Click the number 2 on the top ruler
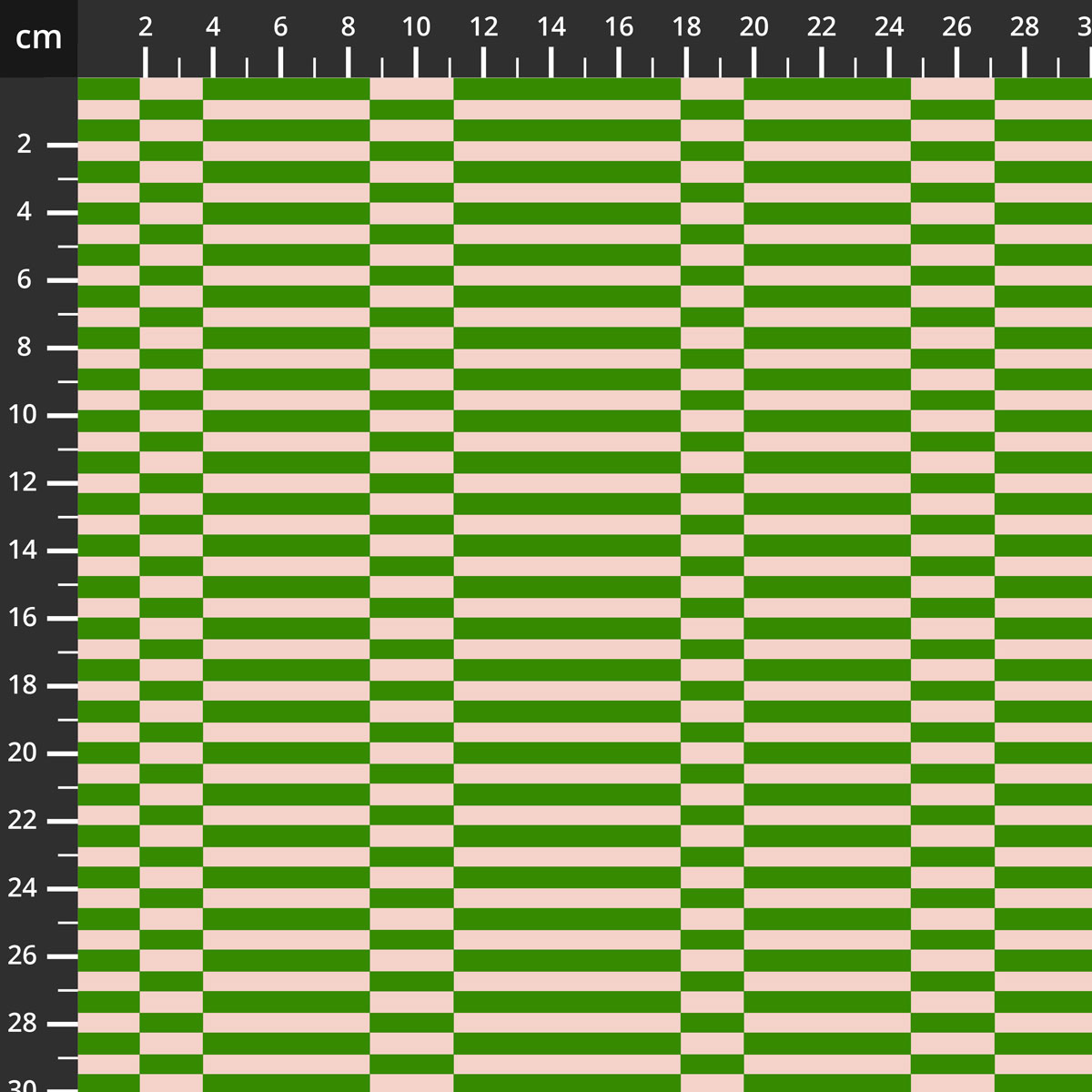The image size is (1092, 1092). pos(146,26)
